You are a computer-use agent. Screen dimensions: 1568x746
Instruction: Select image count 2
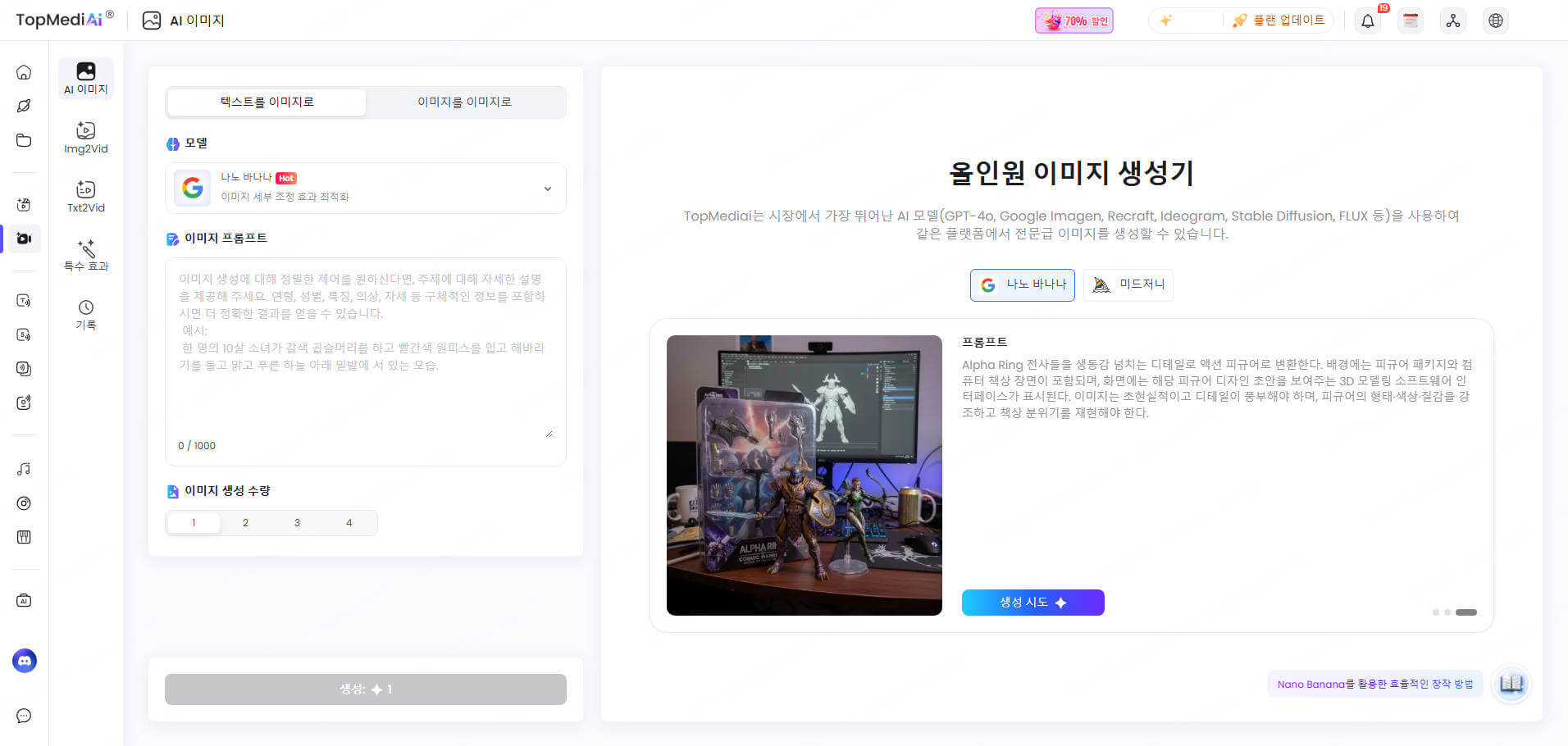tap(245, 523)
